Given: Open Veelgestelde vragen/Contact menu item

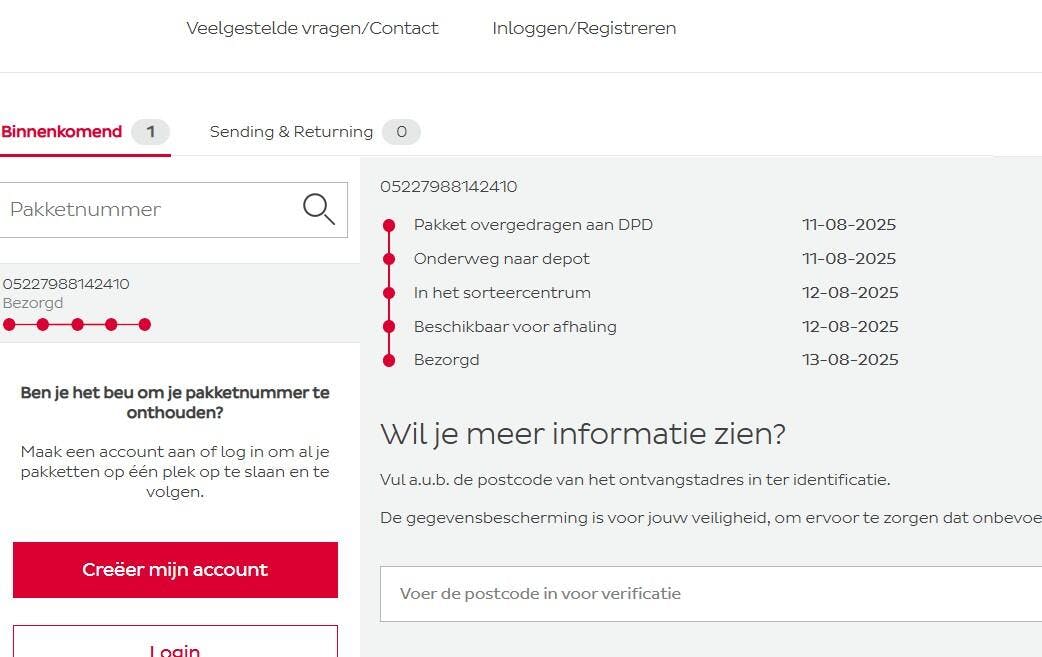Looking at the screenshot, I should click(x=312, y=29).
